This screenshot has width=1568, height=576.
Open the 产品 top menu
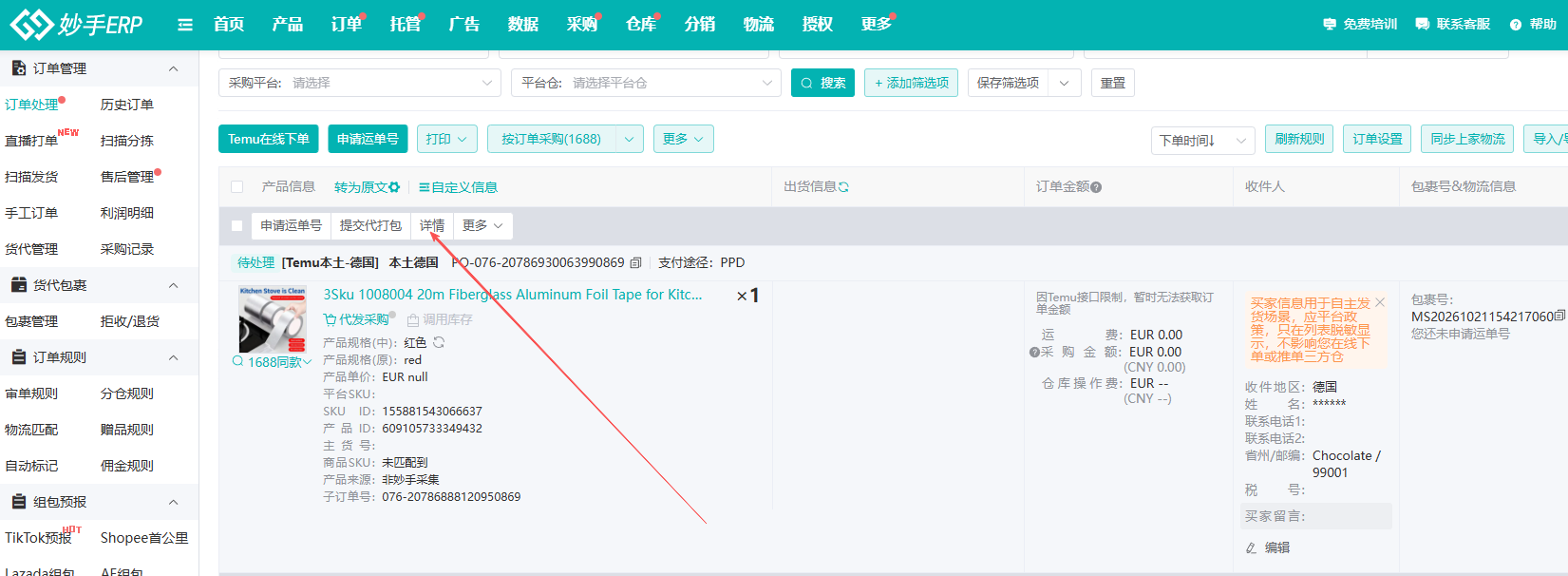tap(288, 24)
